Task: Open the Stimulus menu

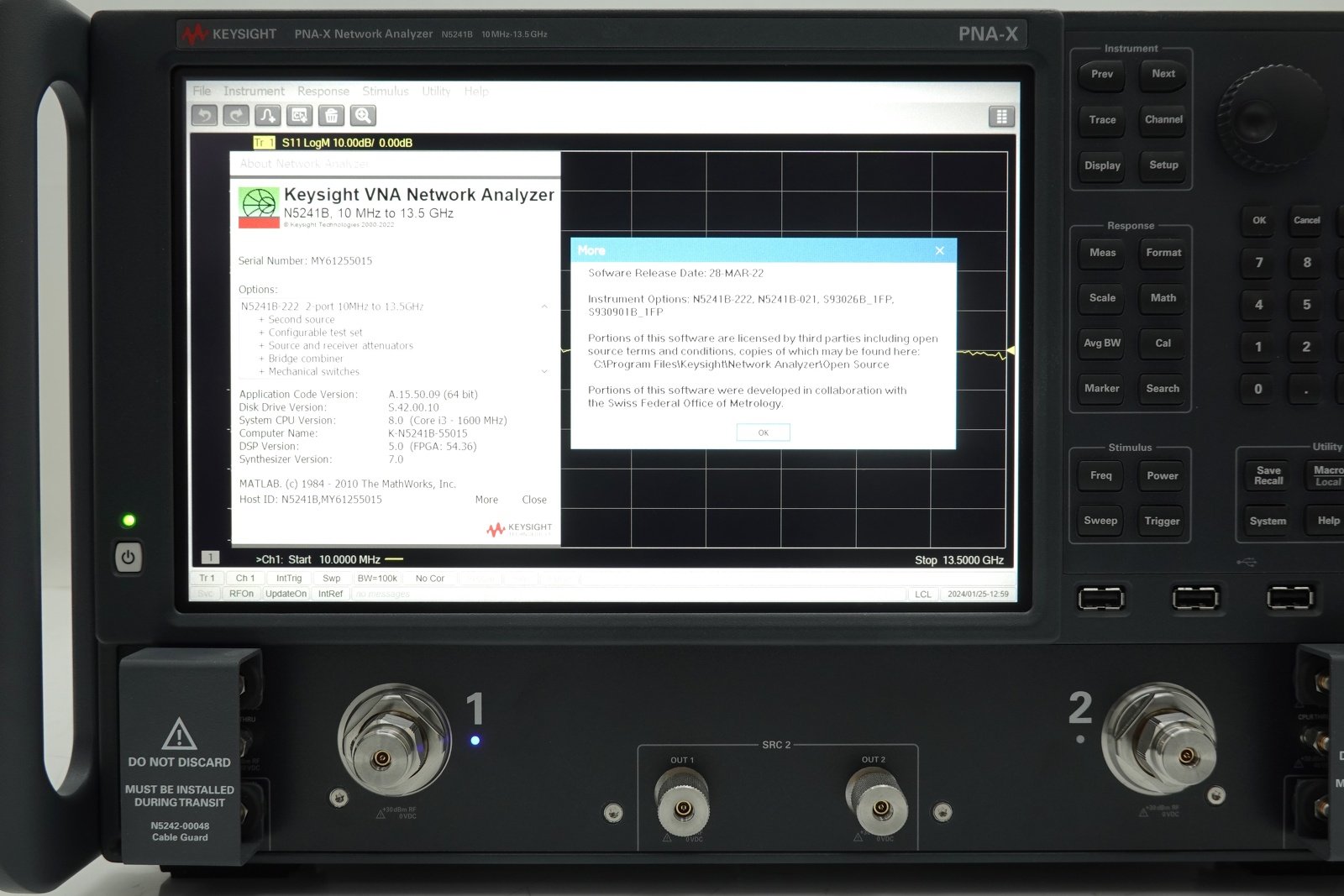Action: pyautogui.click(x=385, y=91)
